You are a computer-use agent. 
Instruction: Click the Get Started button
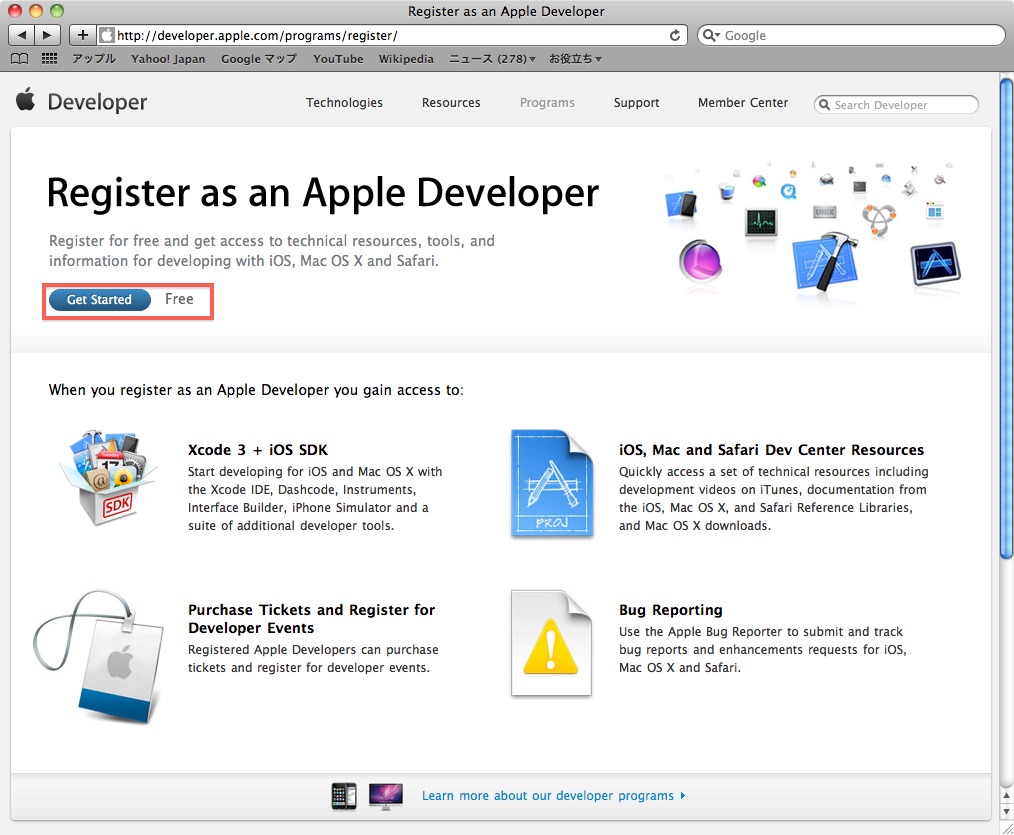tap(100, 299)
